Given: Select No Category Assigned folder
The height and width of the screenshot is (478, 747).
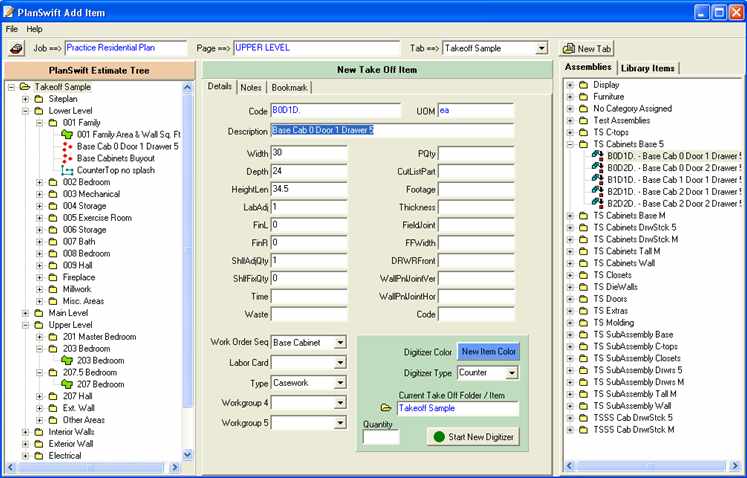Looking at the screenshot, I should point(633,109).
